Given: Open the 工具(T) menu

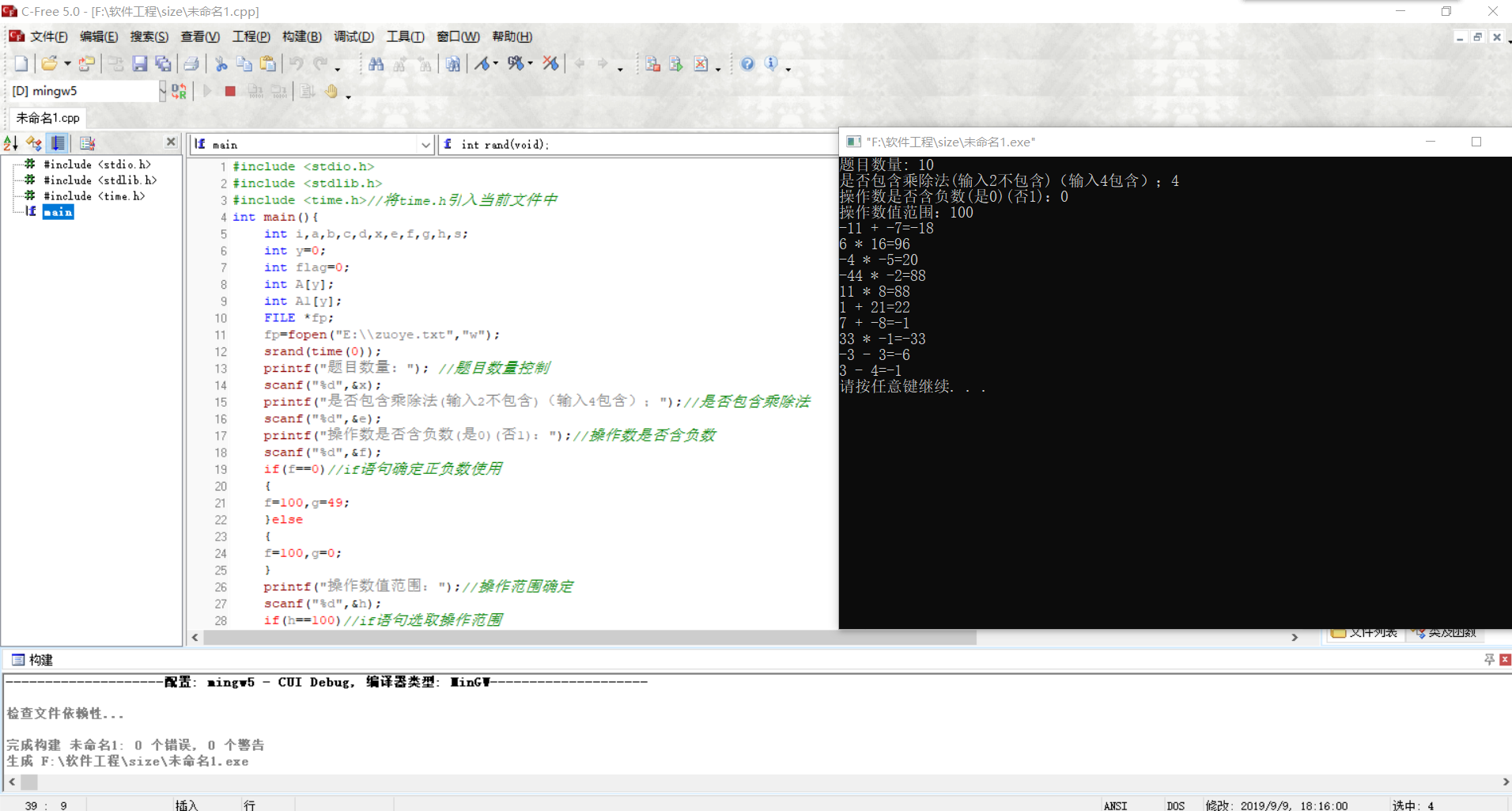Looking at the screenshot, I should [405, 36].
